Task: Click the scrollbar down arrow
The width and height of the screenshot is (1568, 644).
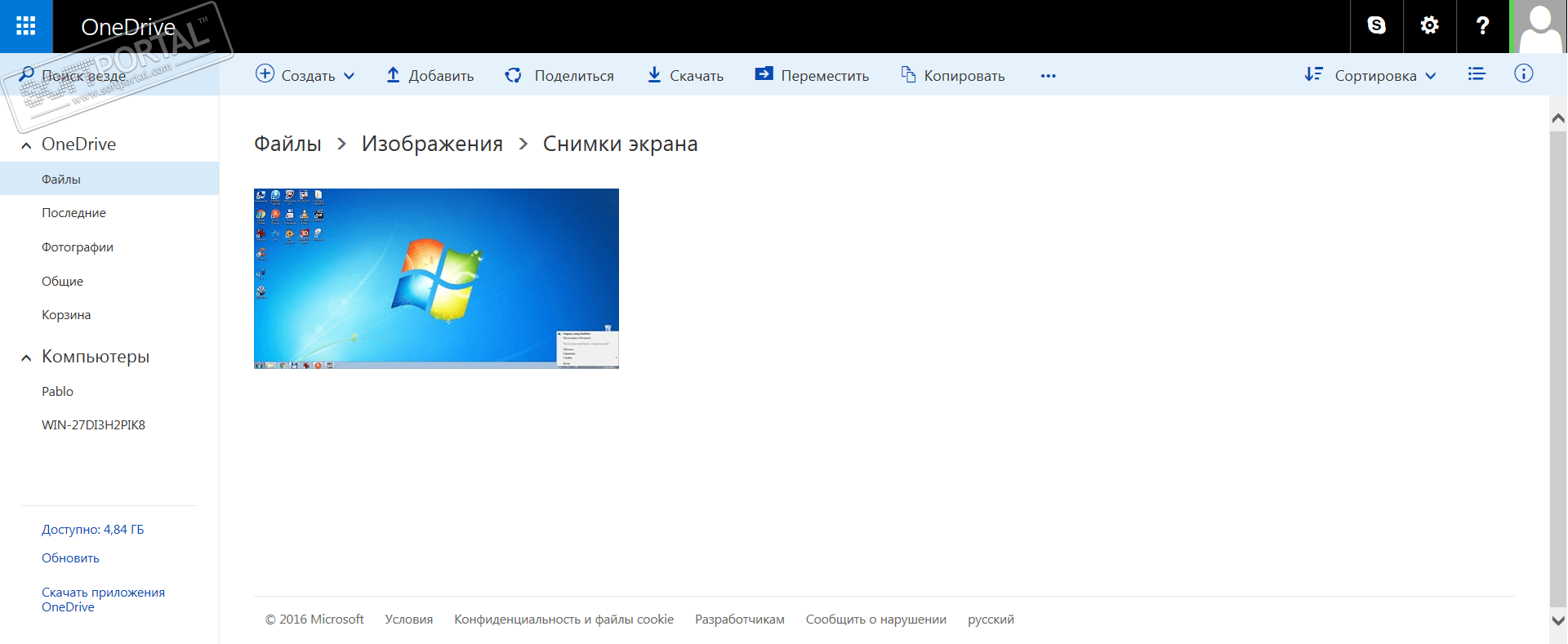Action: [x=1558, y=620]
